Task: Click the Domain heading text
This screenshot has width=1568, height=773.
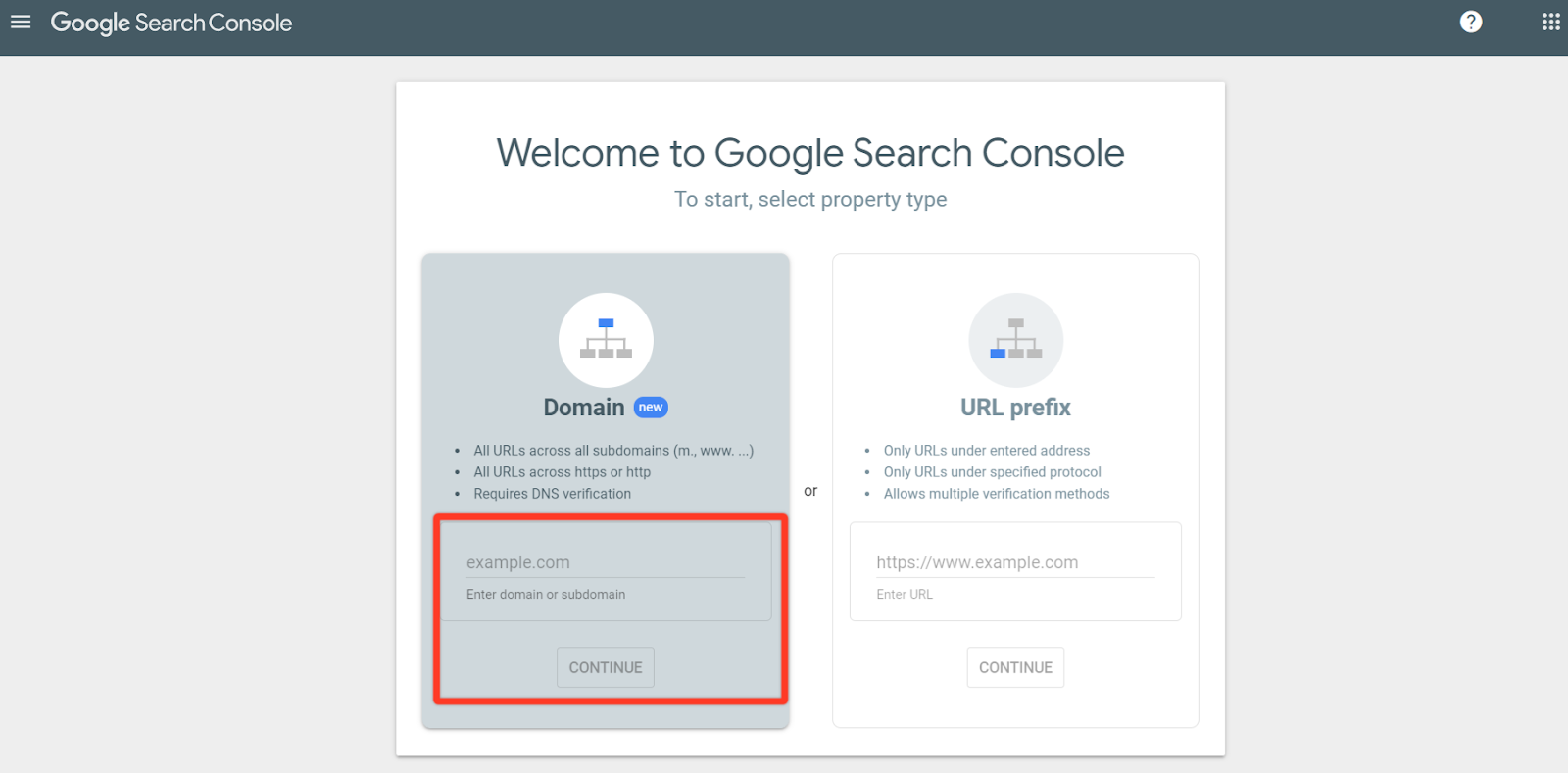Action: 584,408
